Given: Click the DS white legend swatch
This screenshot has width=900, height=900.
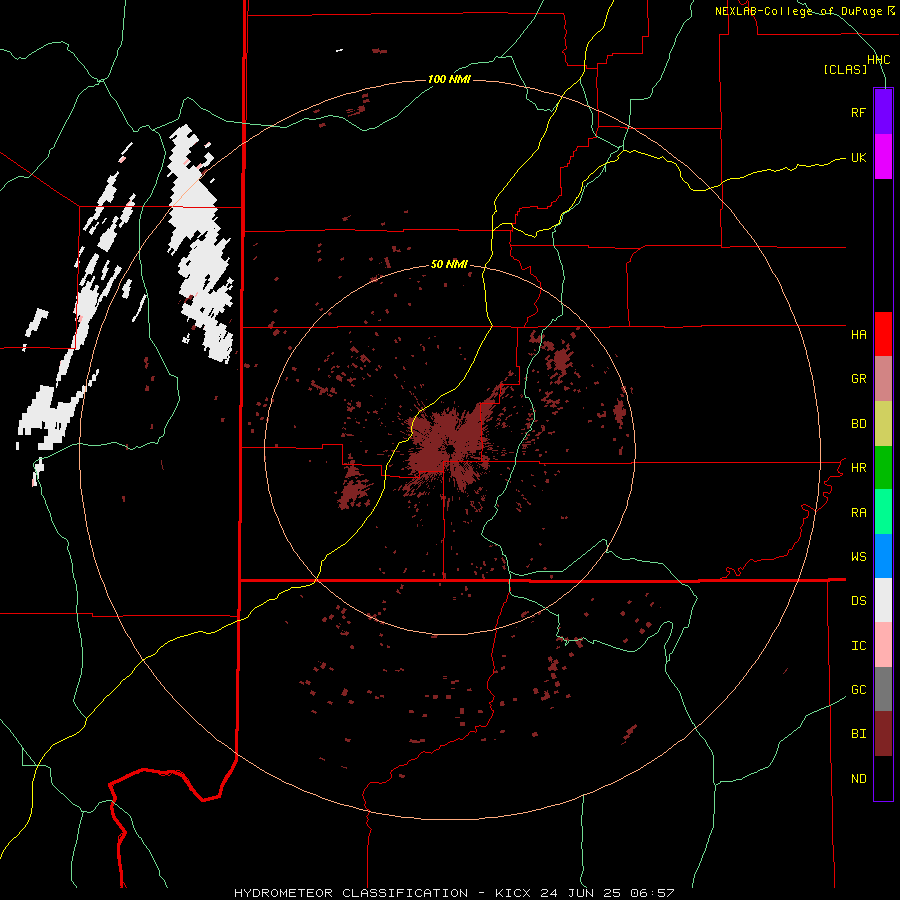Looking at the screenshot, I should point(883,600).
